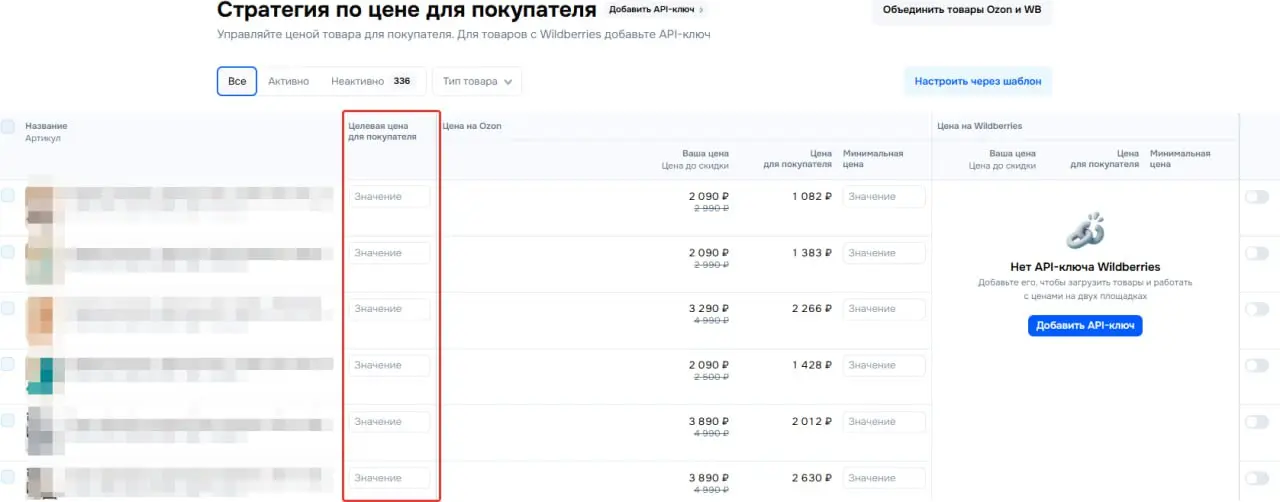The width and height of the screenshot is (1280, 502).
Task: Focus target price field in 2 012 ₽ row
Action: (x=389, y=422)
